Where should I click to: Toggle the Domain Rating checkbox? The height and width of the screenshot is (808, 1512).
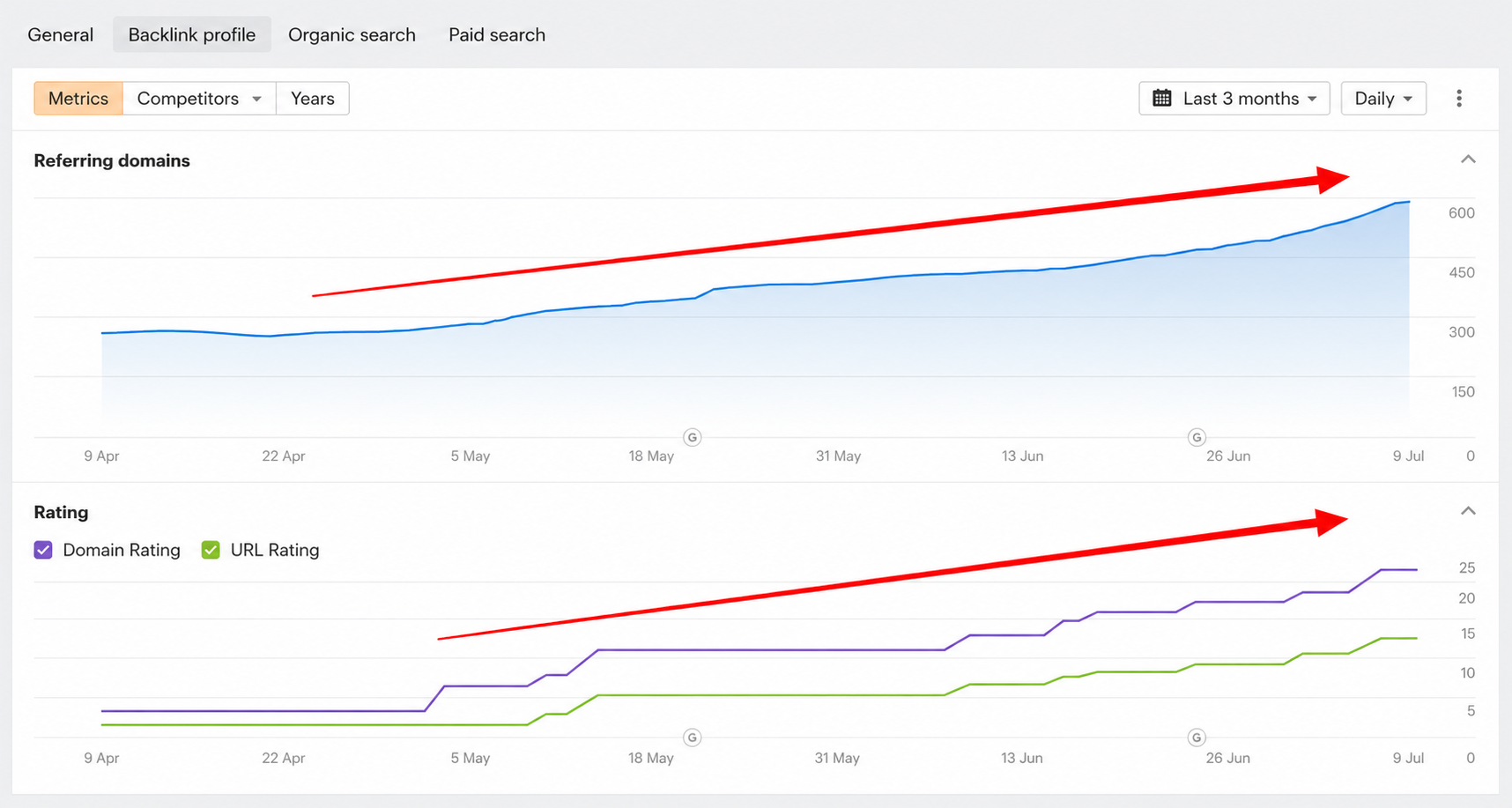[43, 550]
